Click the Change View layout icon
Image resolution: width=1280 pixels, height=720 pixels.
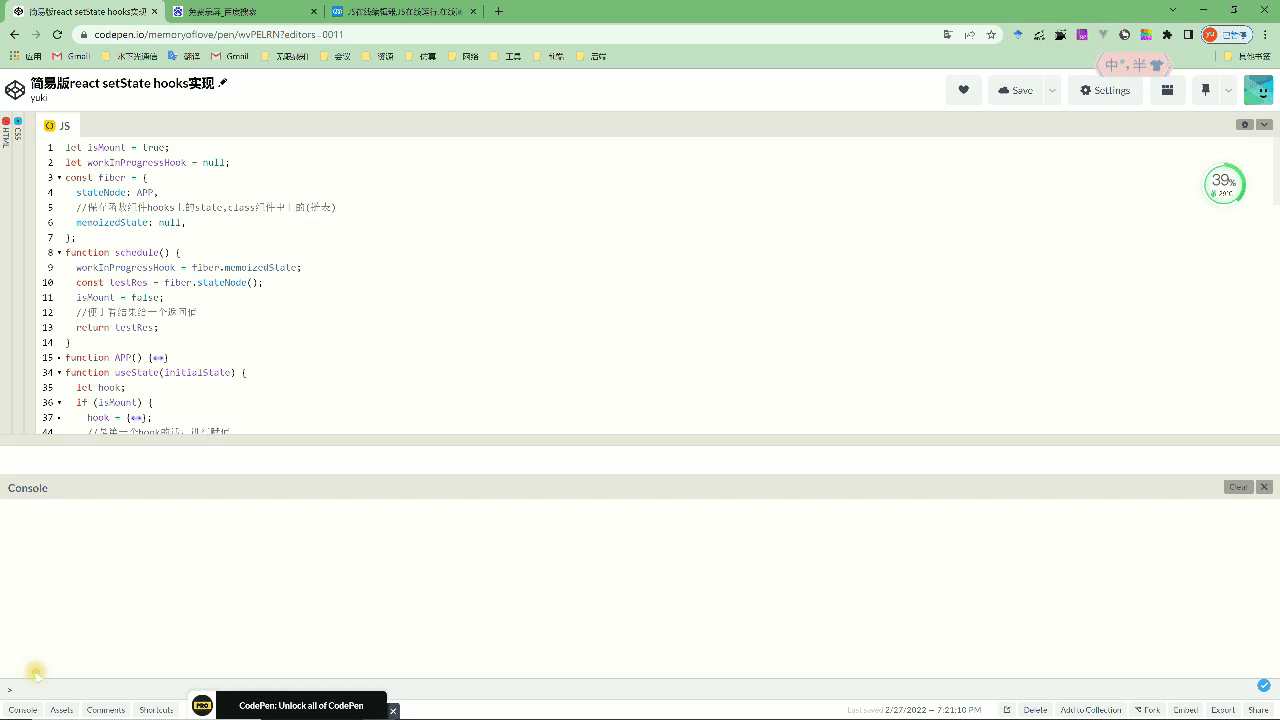coord(1167,90)
